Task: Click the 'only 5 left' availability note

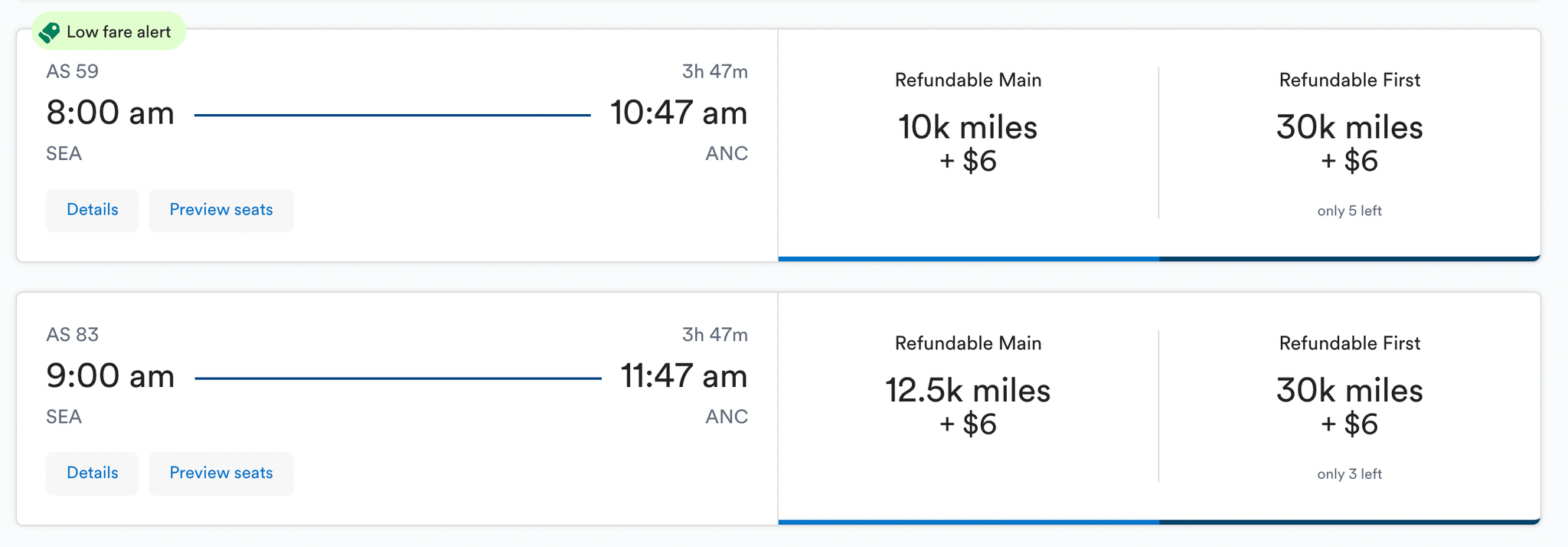Action: coord(1349,210)
